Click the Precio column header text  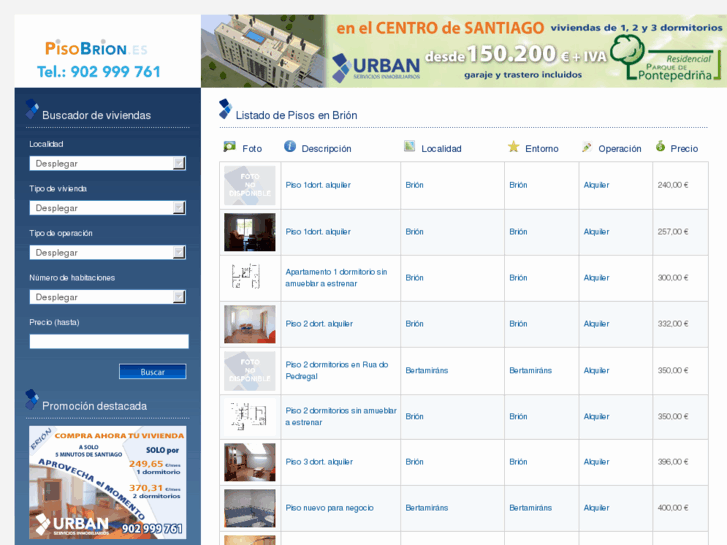(684, 148)
